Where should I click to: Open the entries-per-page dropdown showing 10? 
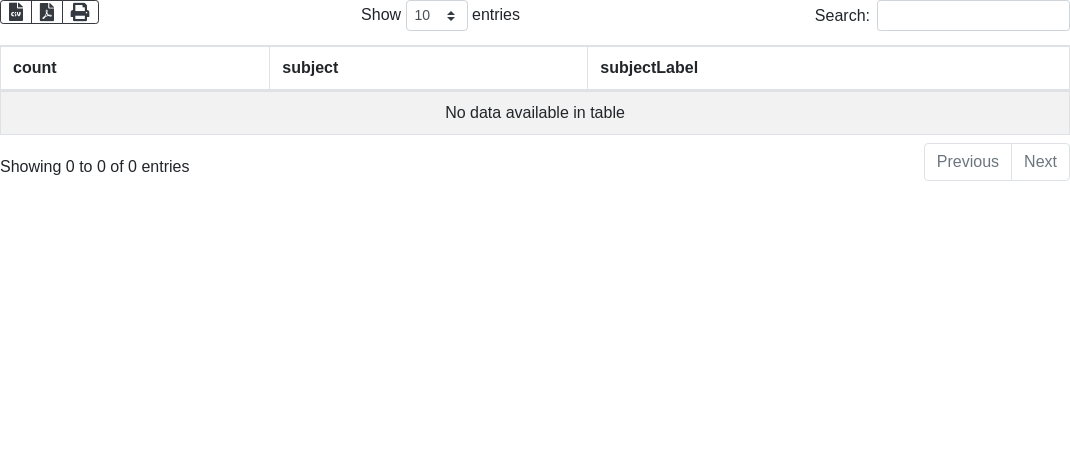pyautogui.click(x=436, y=16)
